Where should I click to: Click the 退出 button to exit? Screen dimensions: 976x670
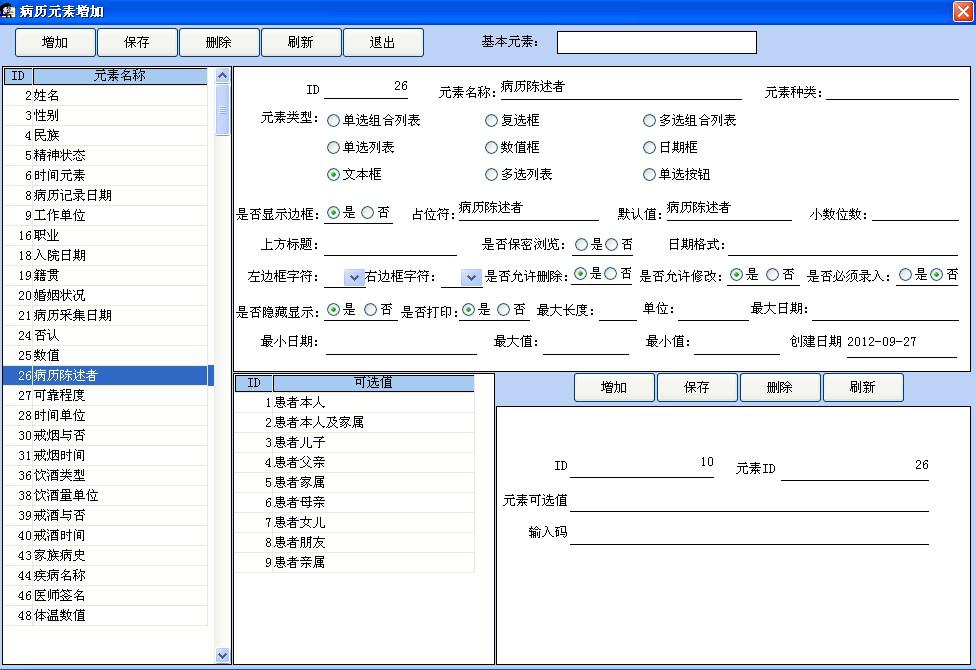[382, 42]
